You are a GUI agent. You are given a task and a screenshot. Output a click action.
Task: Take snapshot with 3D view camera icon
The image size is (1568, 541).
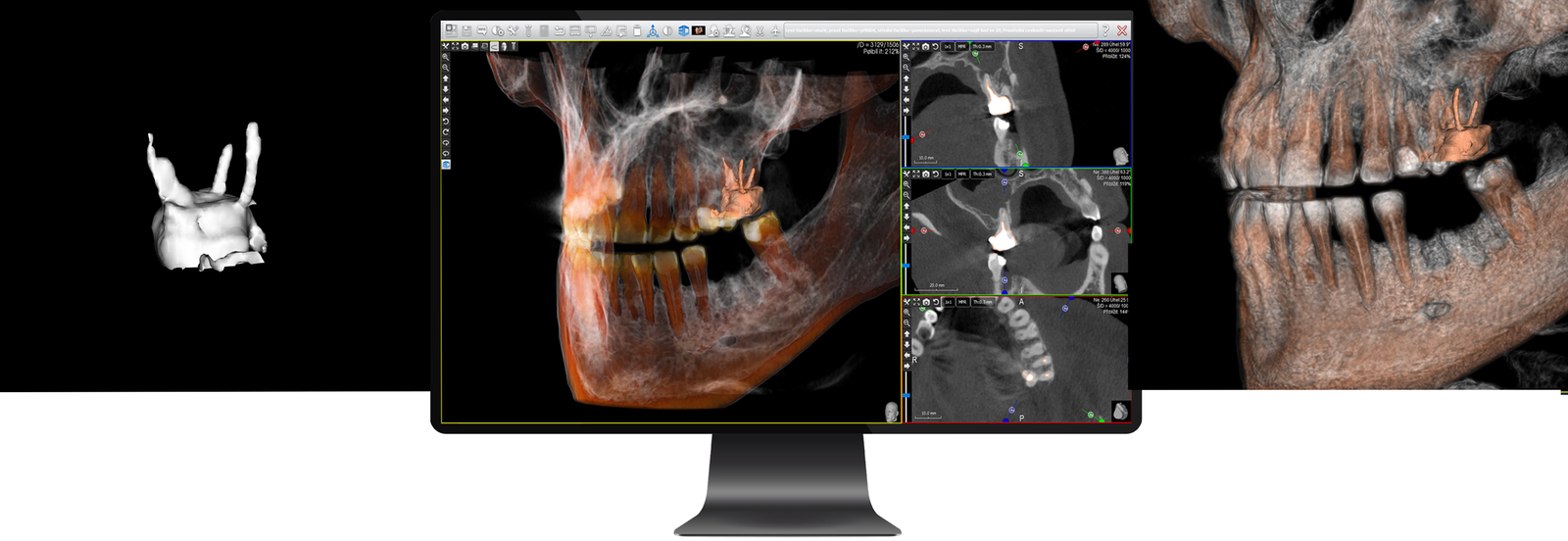[x=465, y=46]
